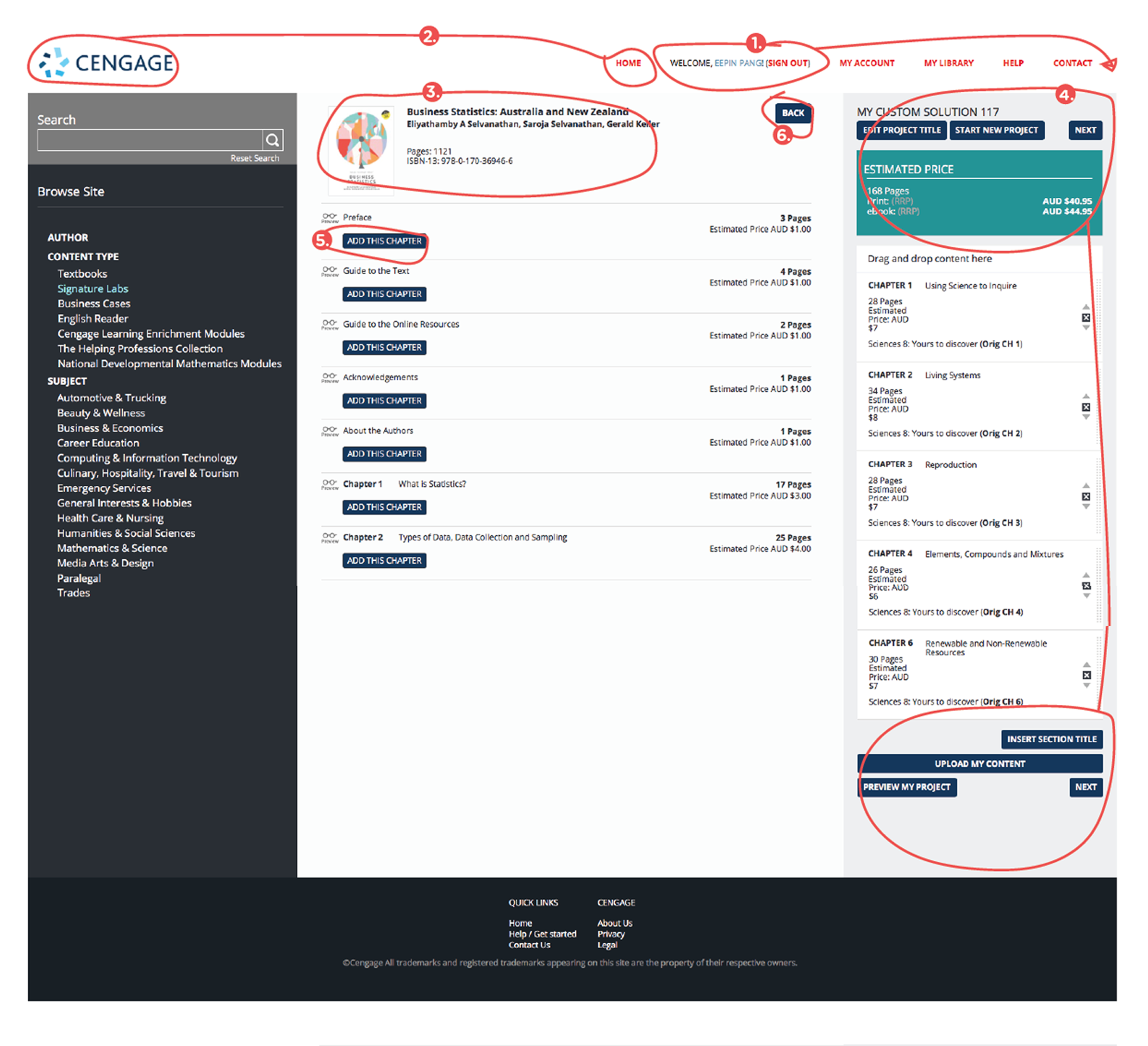Move Chapter 3 Reproduction down with arrow
Screen dimensions: 1148x1046
(x=1086, y=507)
